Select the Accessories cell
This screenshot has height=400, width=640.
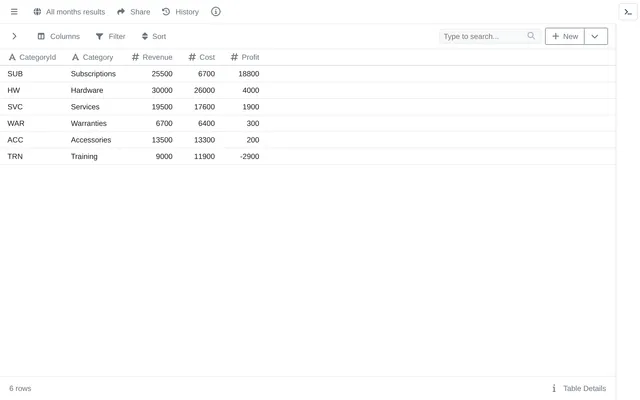pyautogui.click(x=91, y=140)
